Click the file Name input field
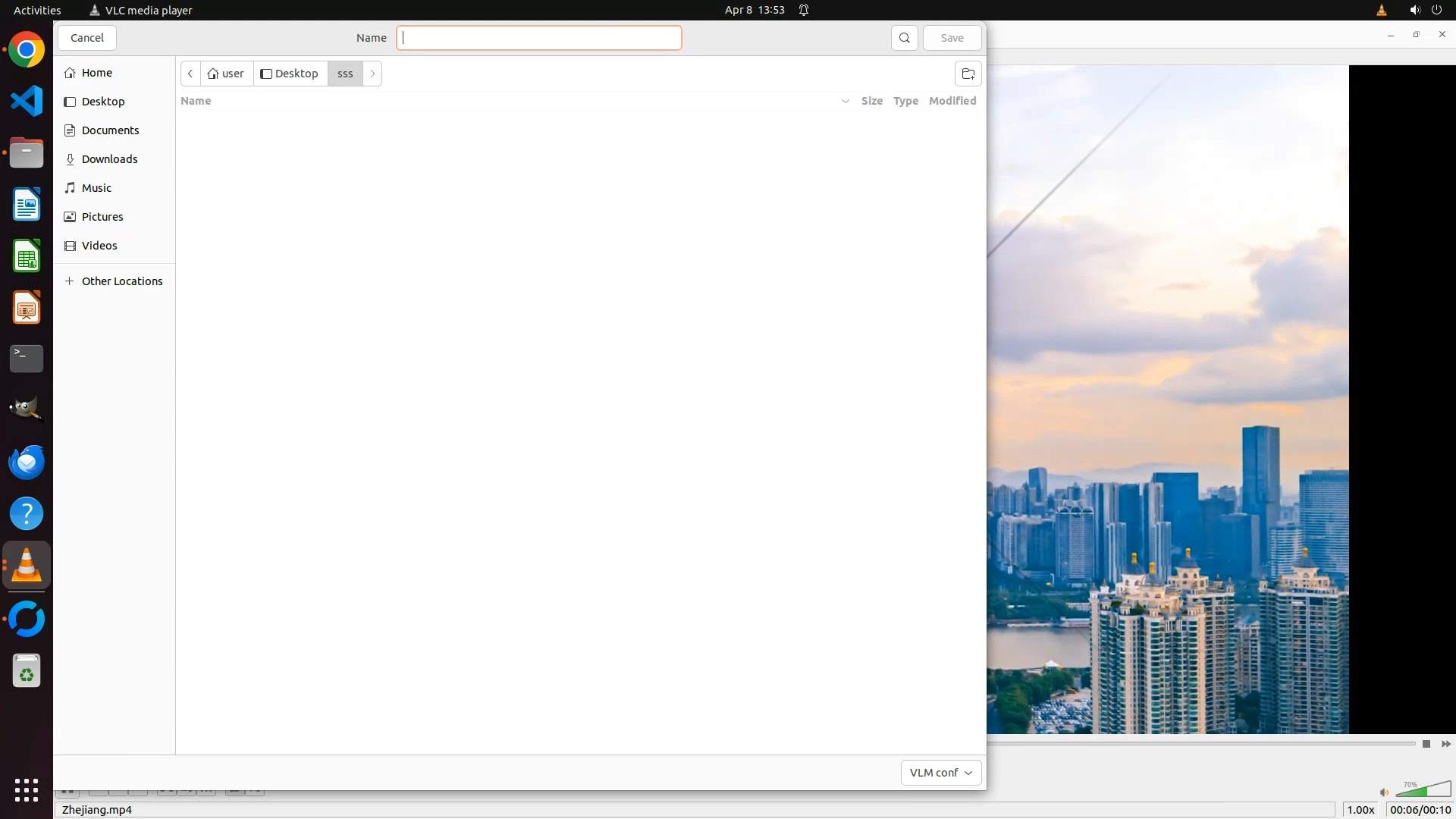The width and height of the screenshot is (1456, 819). (538, 38)
